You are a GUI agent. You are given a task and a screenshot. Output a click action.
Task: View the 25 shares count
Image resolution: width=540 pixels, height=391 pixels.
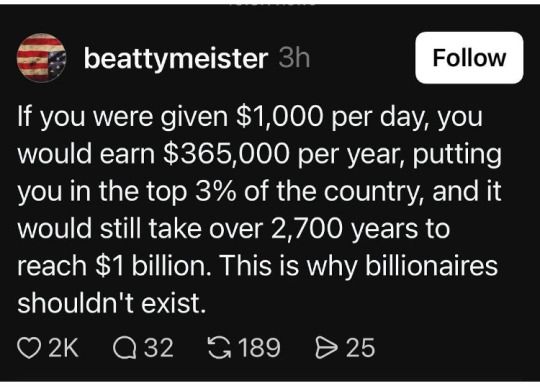click(x=360, y=348)
